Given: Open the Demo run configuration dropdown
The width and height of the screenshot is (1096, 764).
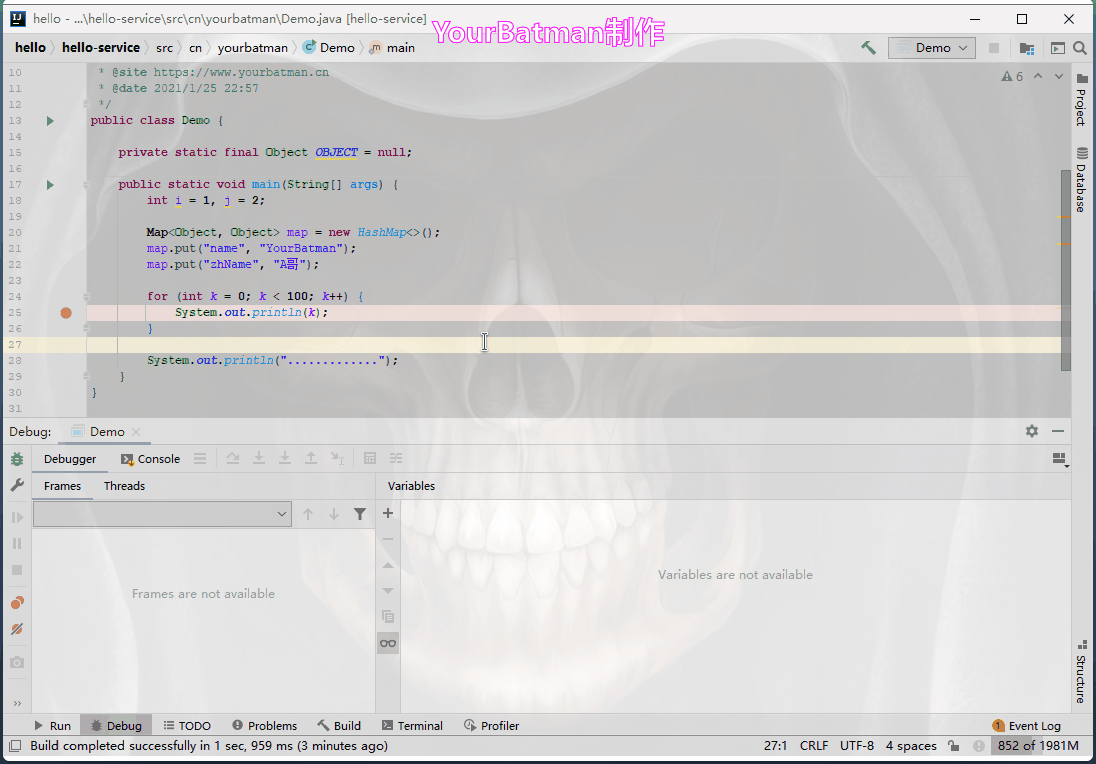Looking at the screenshot, I should point(932,48).
